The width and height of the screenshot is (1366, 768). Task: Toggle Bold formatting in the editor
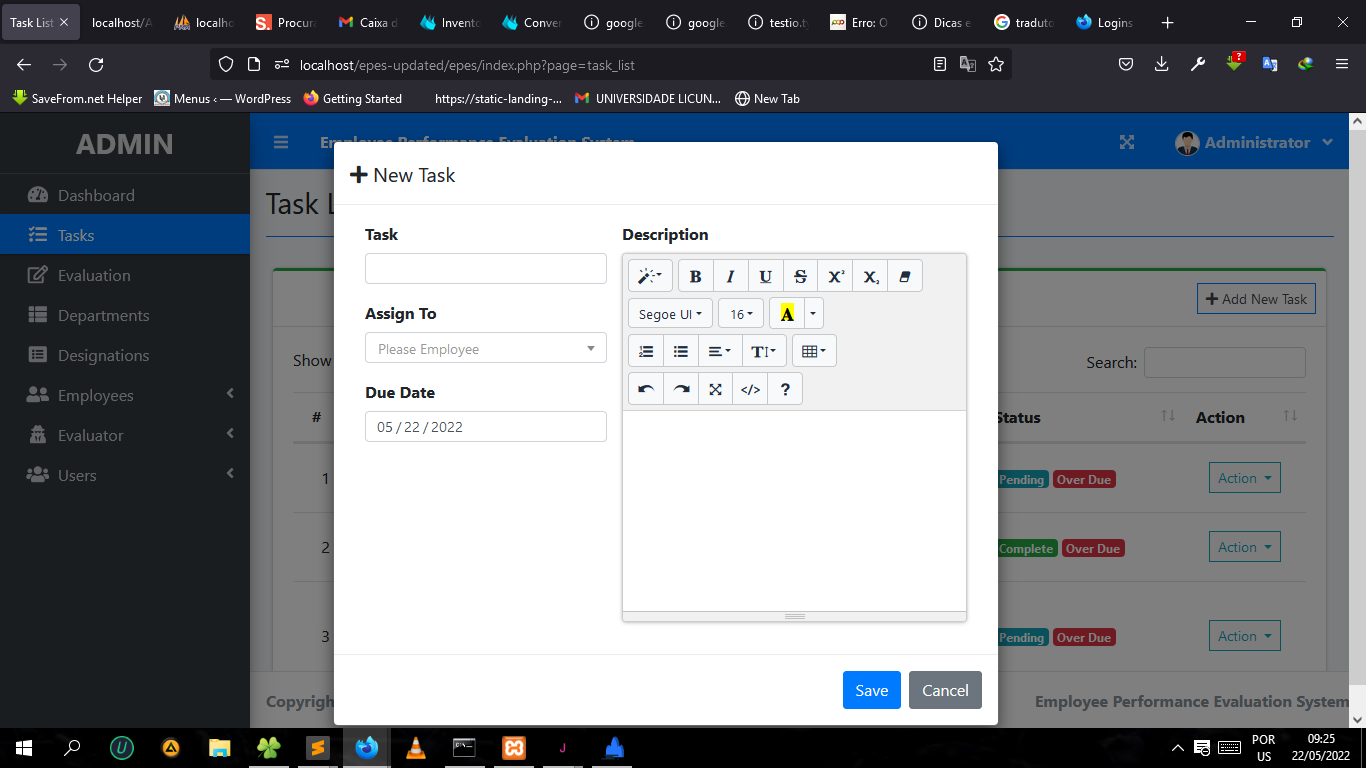(696, 276)
